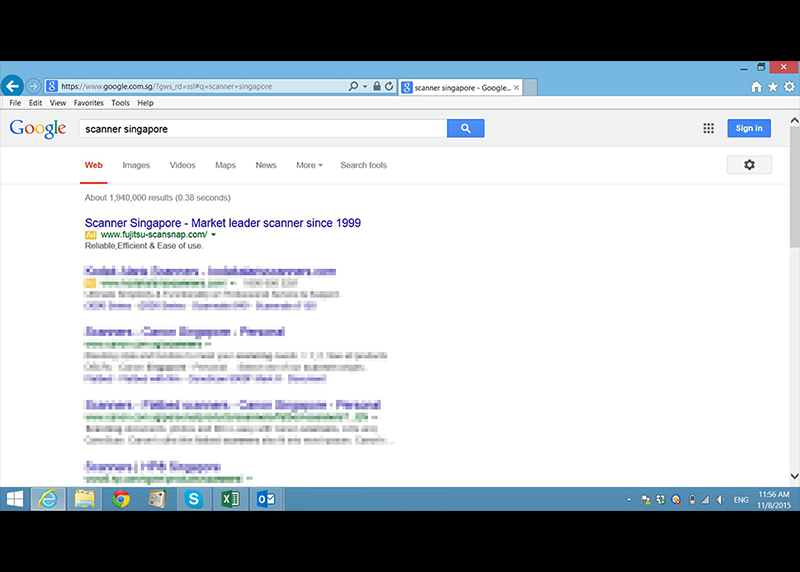Click the Sign in button
The image size is (800, 572).
coord(749,128)
